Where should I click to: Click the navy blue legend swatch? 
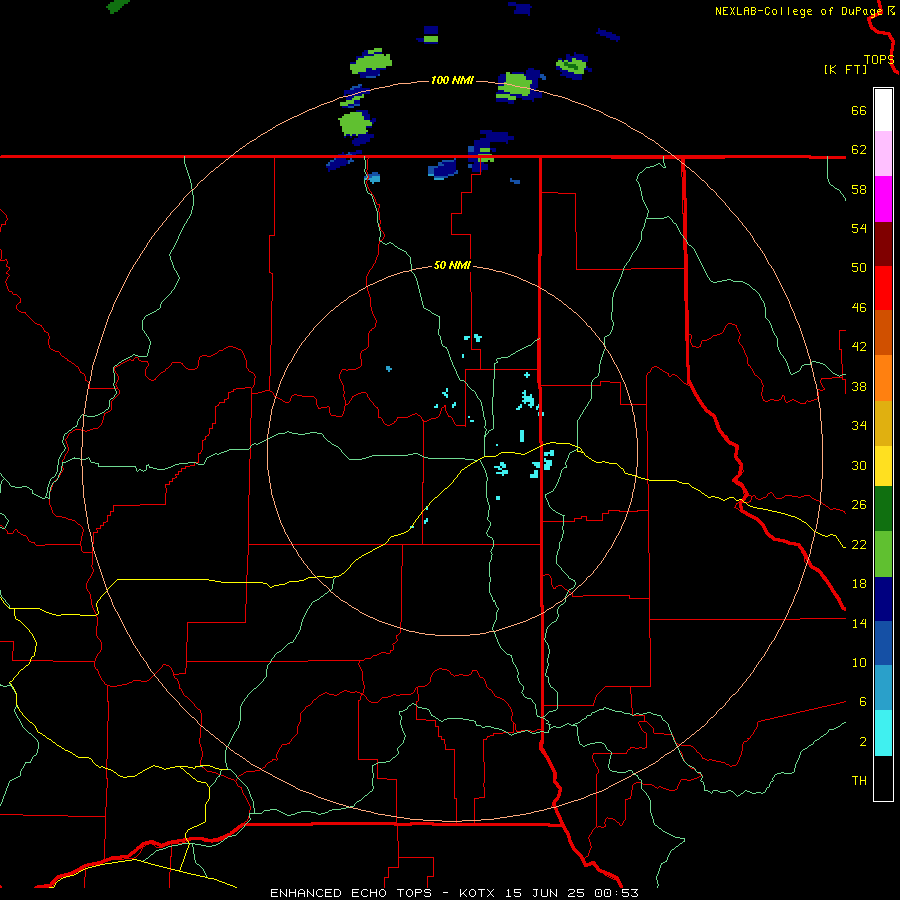[x=883, y=599]
